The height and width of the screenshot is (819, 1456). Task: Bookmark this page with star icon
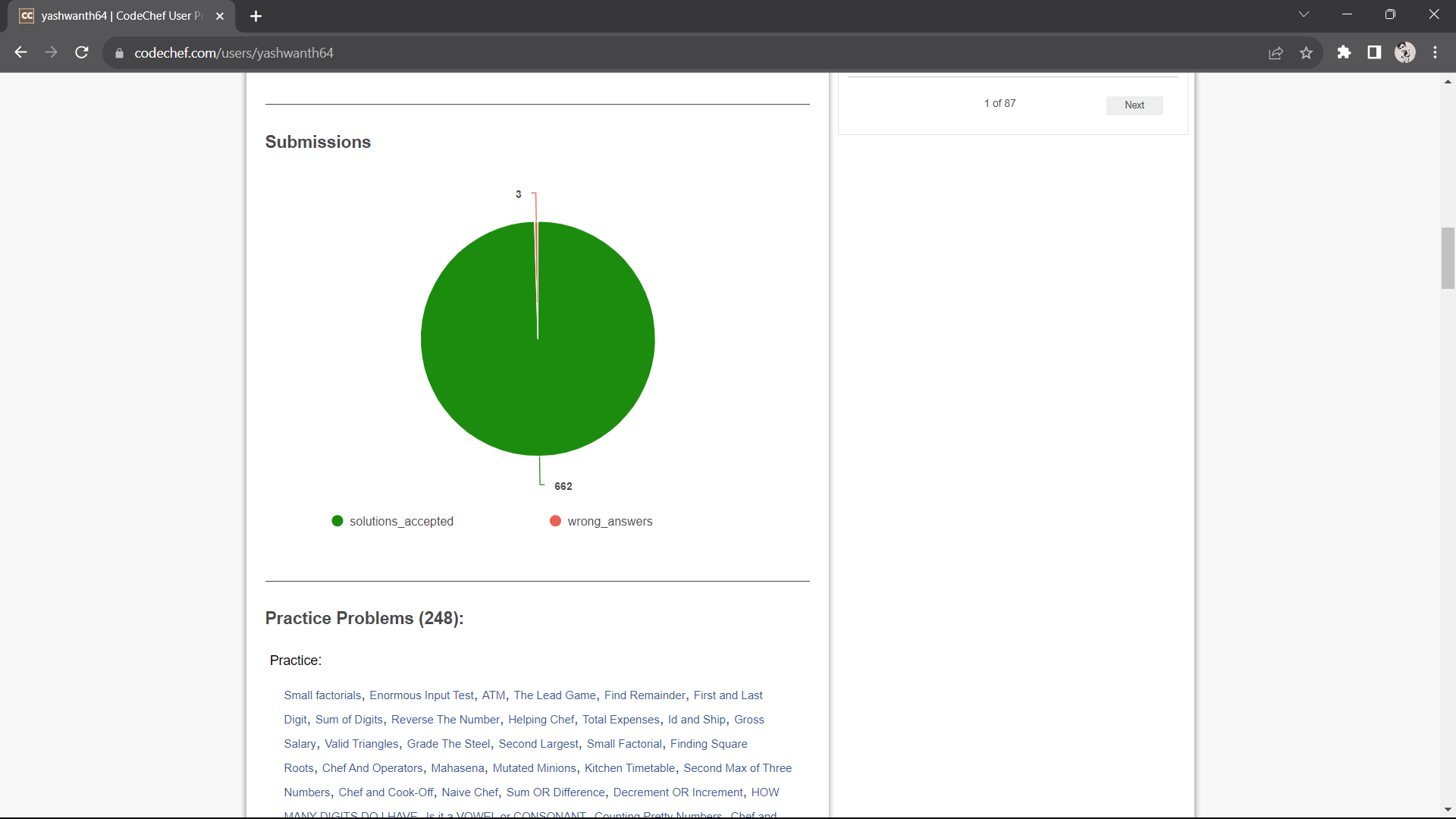click(x=1306, y=52)
